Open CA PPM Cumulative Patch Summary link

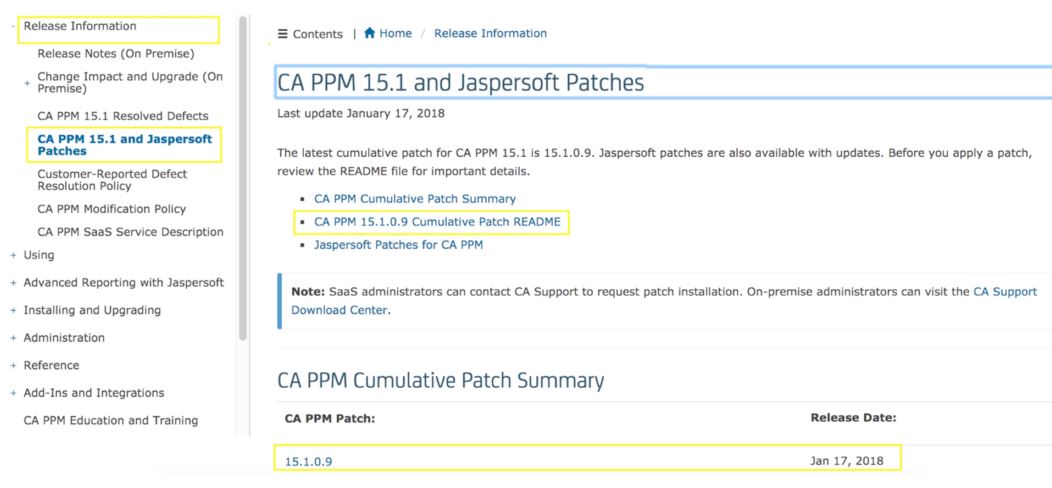(x=415, y=199)
